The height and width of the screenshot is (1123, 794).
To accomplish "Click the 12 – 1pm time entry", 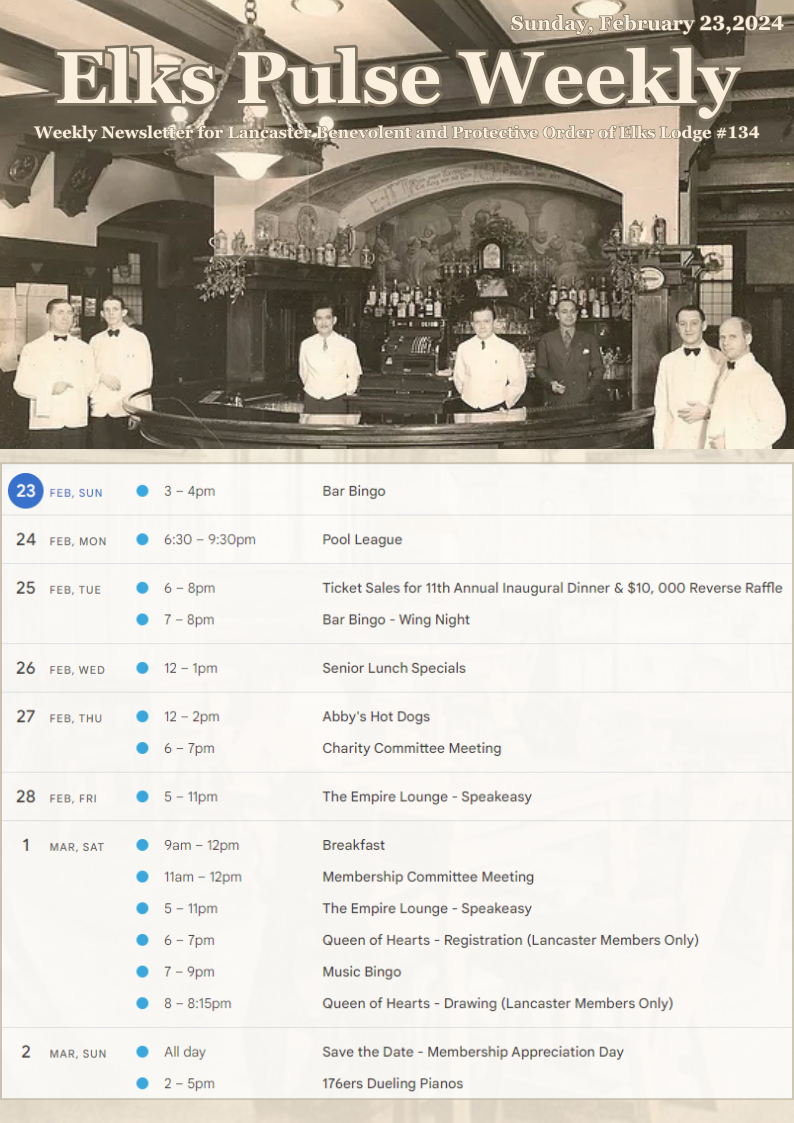I will pos(190,668).
